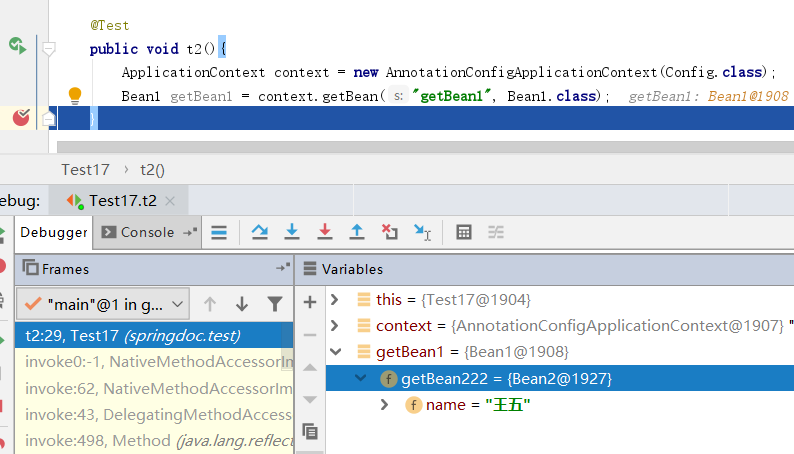Collapse the getBean1 variable node
The height and width of the screenshot is (454, 794).
click(335, 351)
